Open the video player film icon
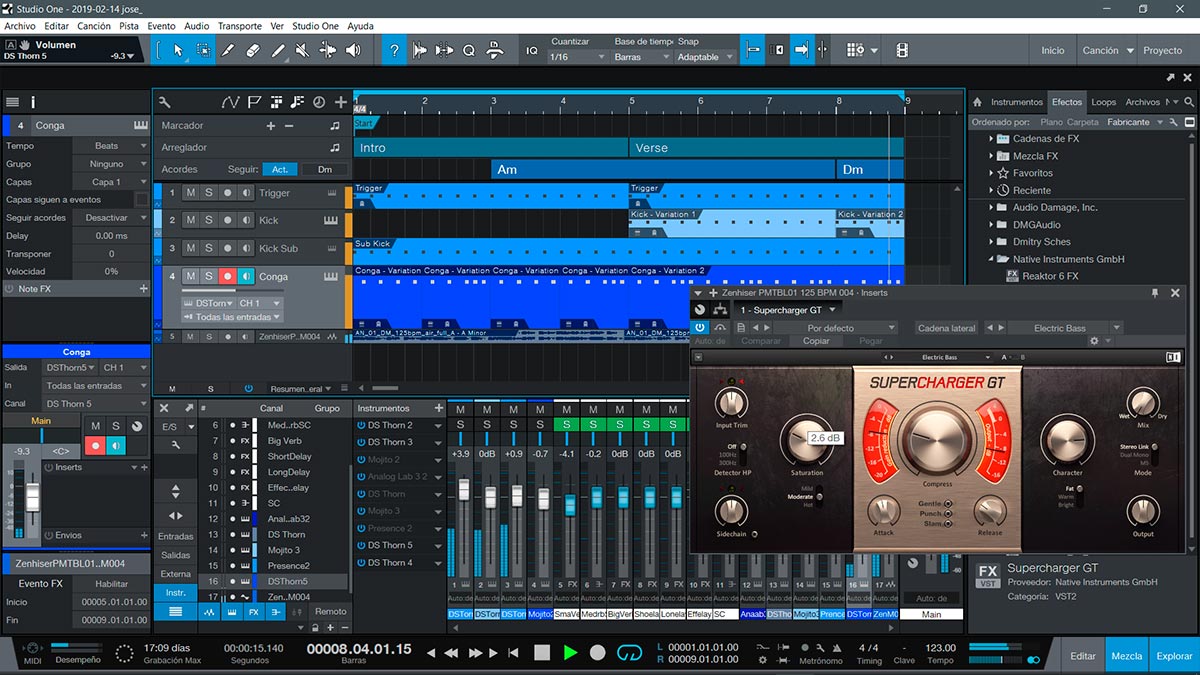Screen dimensions: 1200x675 [x=902, y=50]
